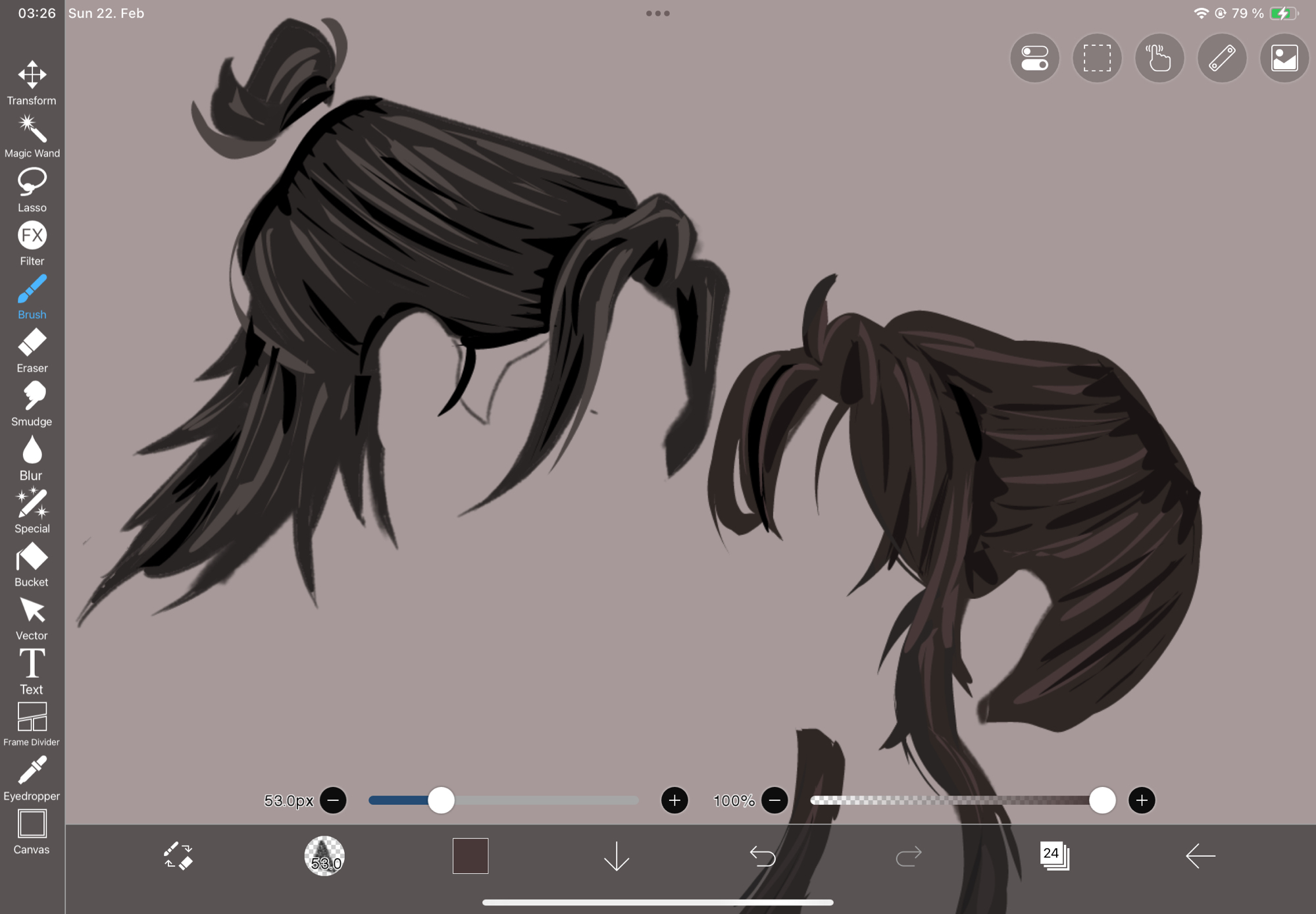The width and height of the screenshot is (1316, 914).
Task: Select the Magic Wand tool
Action: [x=32, y=136]
